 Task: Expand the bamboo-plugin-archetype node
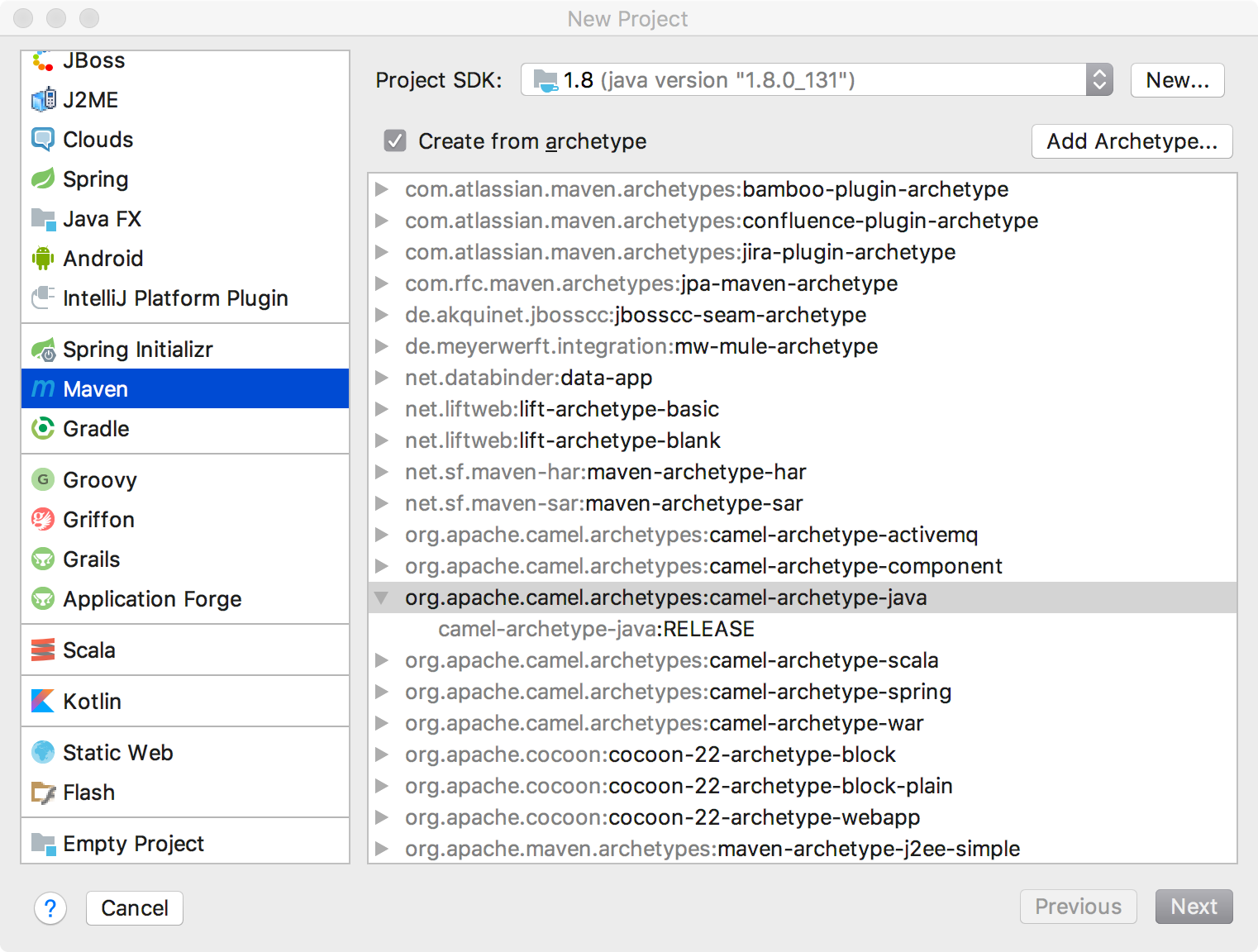point(381,189)
